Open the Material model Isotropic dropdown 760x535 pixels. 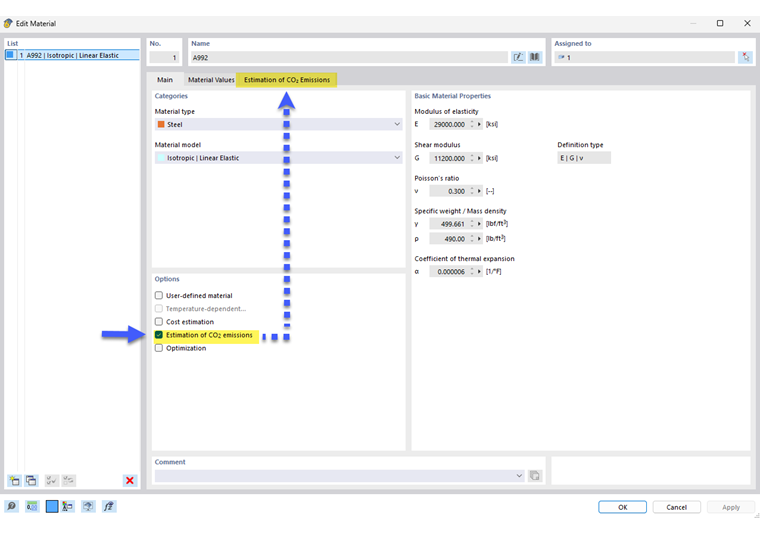click(279, 157)
